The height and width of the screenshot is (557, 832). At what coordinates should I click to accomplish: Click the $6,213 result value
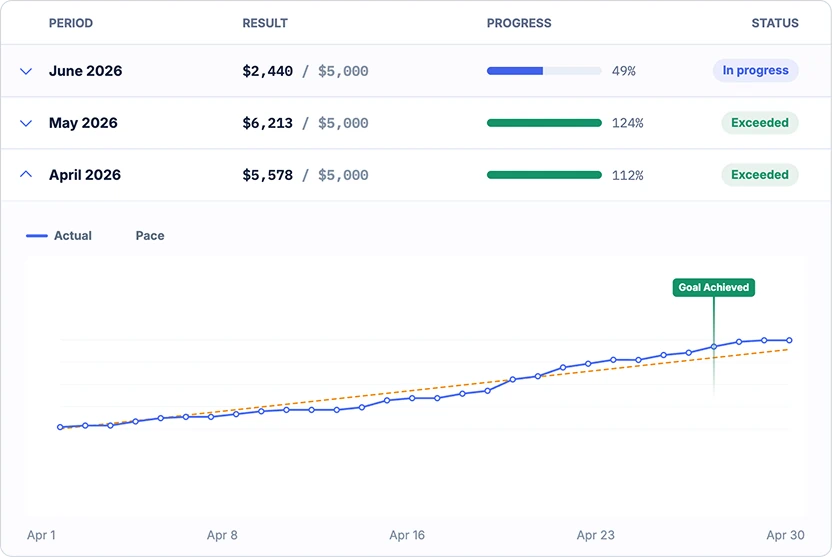click(x=267, y=123)
